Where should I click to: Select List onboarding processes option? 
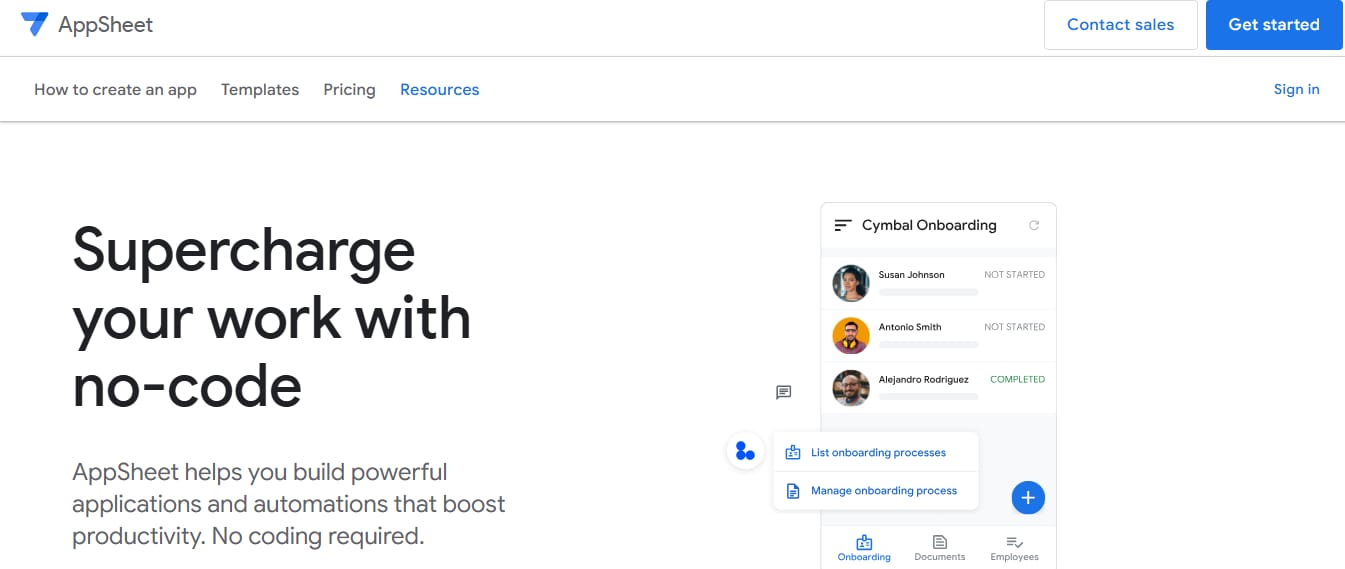(x=875, y=452)
